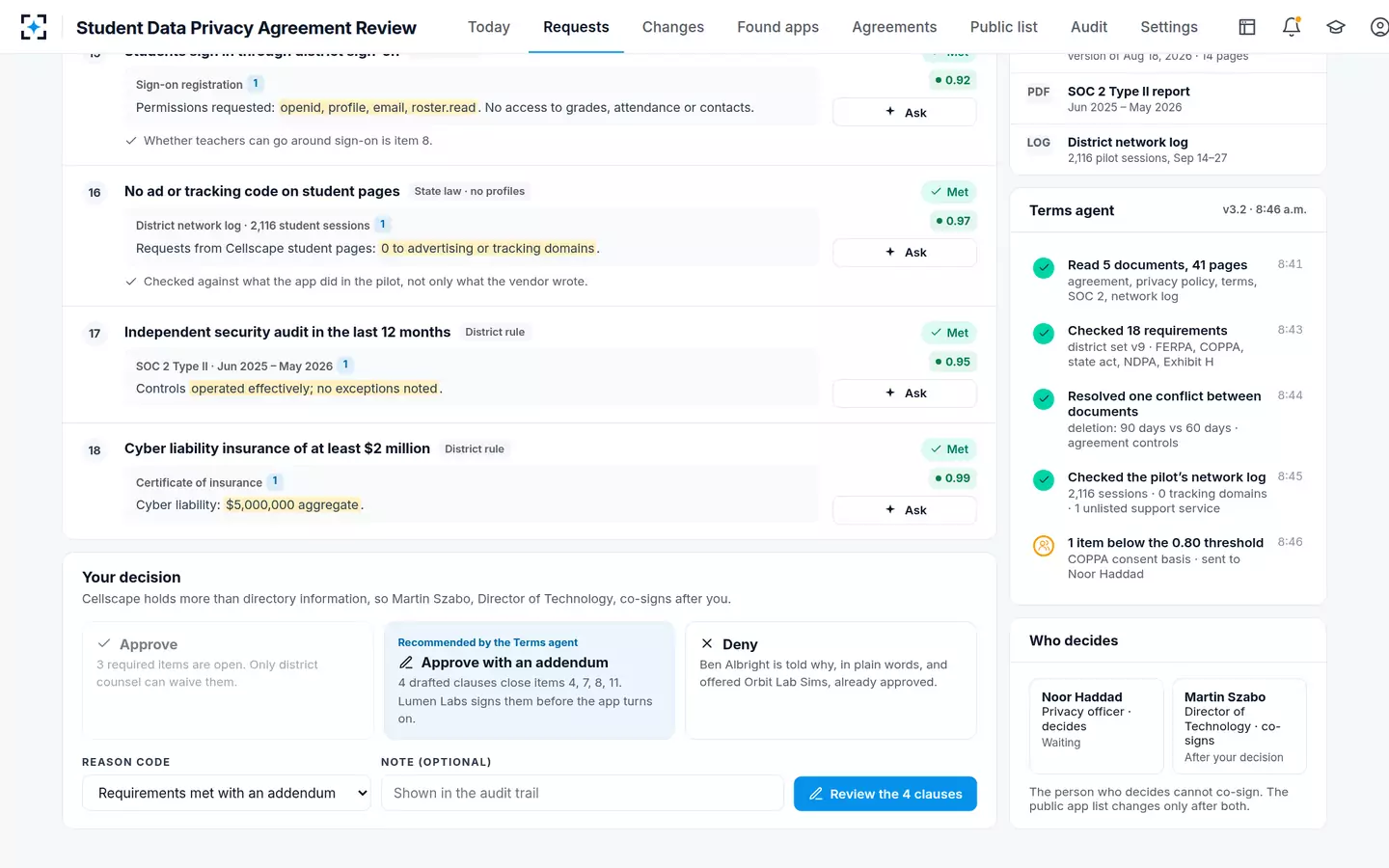Image resolution: width=1389 pixels, height=868 pixels.
Task: Click citation badge 1 on District network log
Action: (383, 225)
